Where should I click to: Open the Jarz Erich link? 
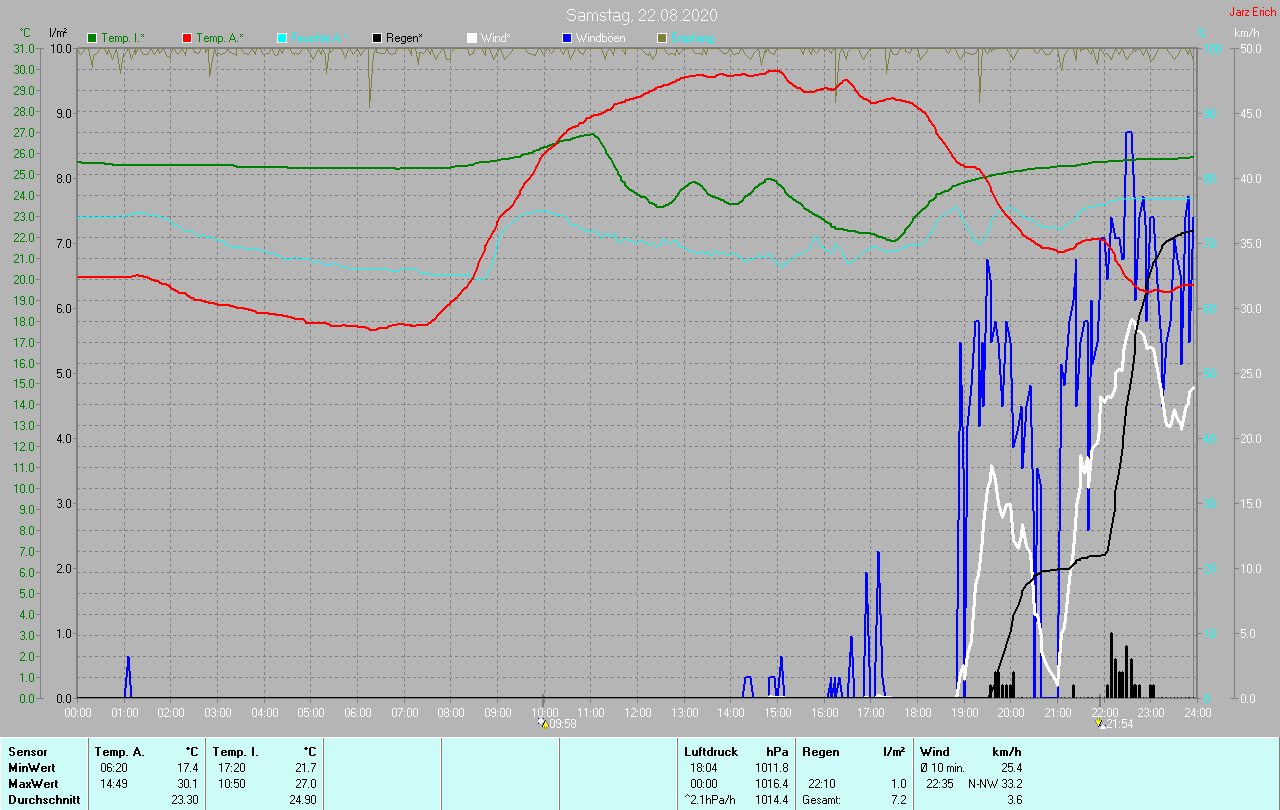pos(1252,12)
